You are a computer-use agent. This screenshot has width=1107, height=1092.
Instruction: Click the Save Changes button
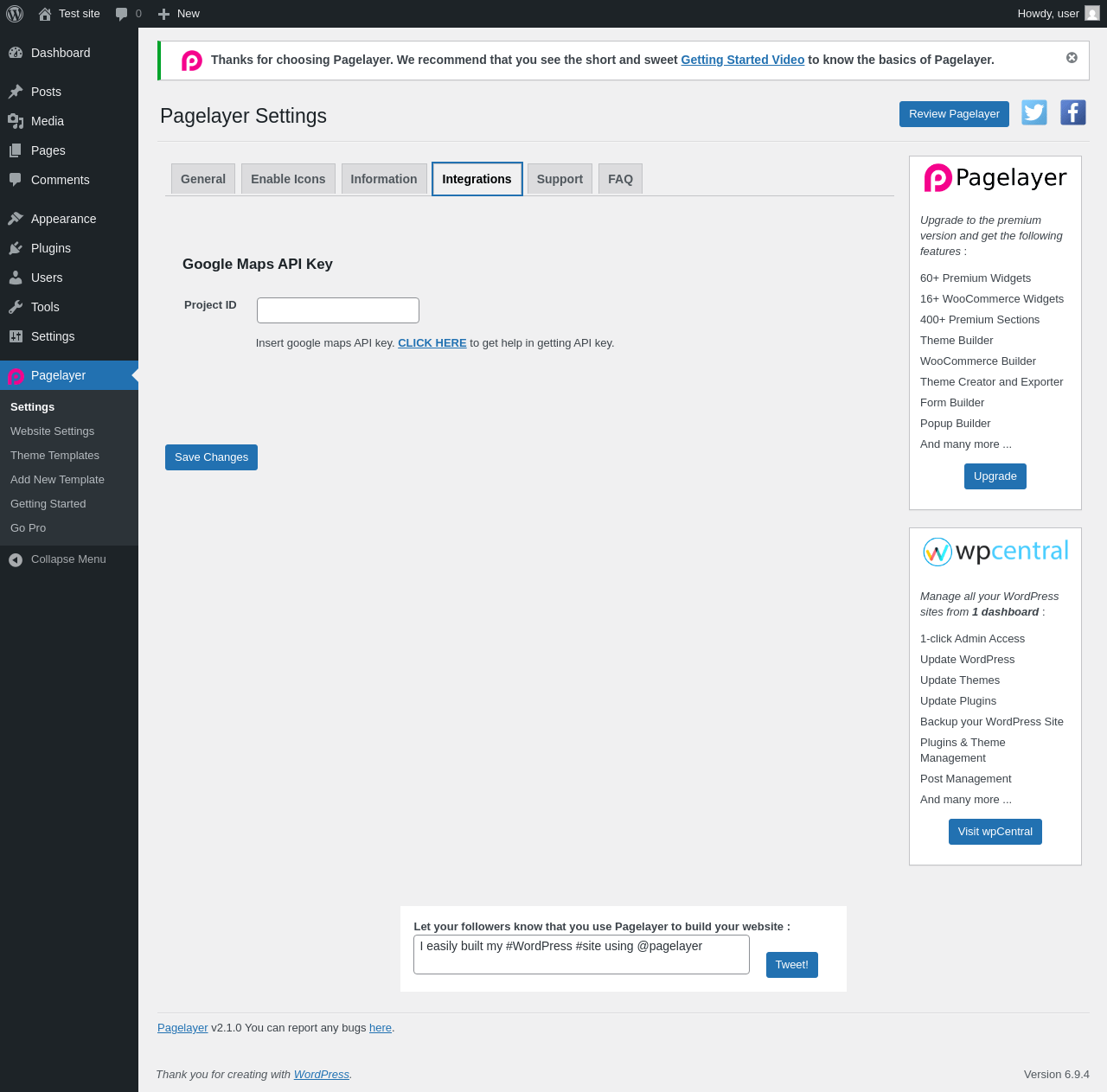211,457
